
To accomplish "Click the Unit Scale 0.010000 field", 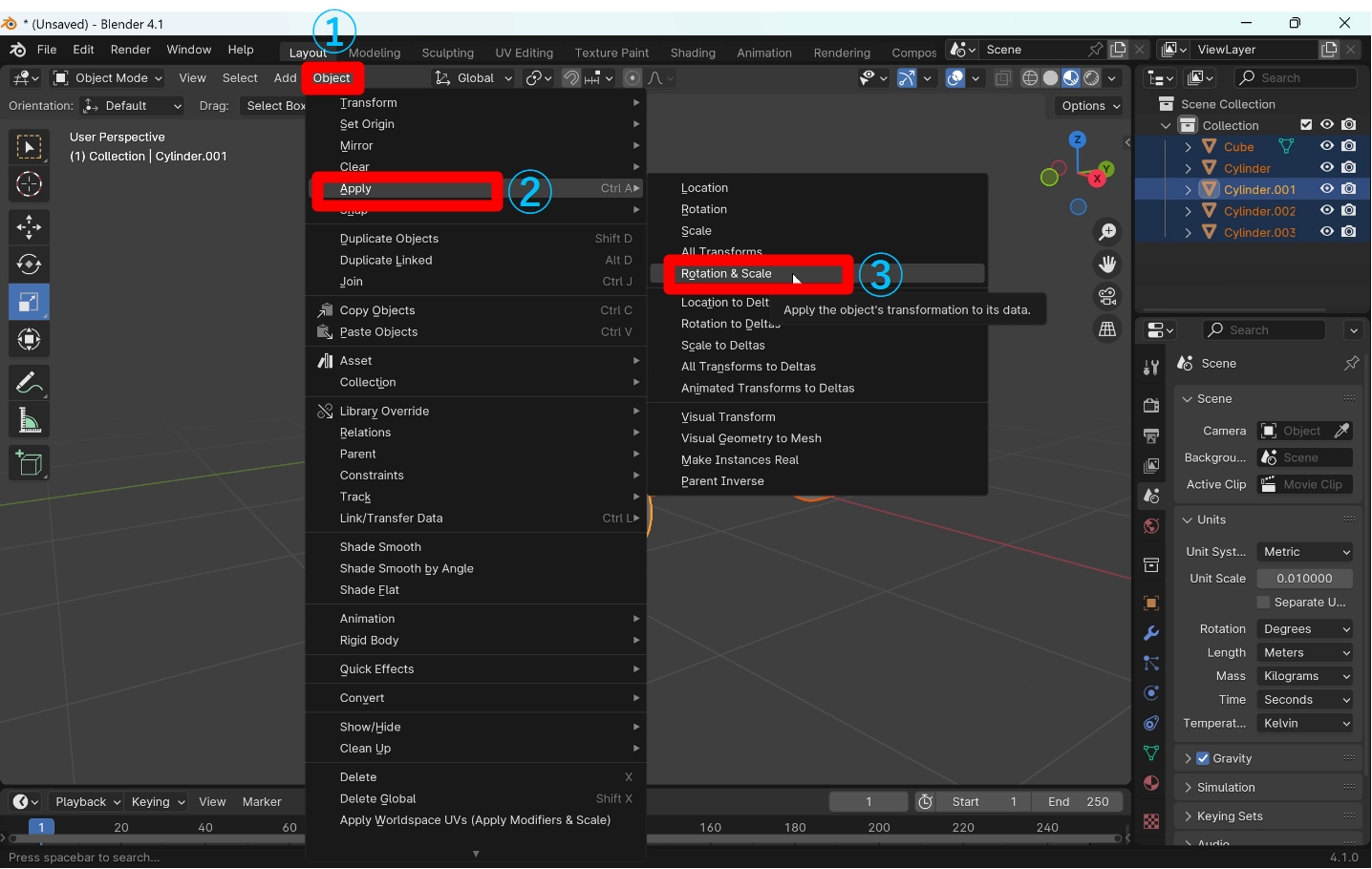I will click(1305, 579).
